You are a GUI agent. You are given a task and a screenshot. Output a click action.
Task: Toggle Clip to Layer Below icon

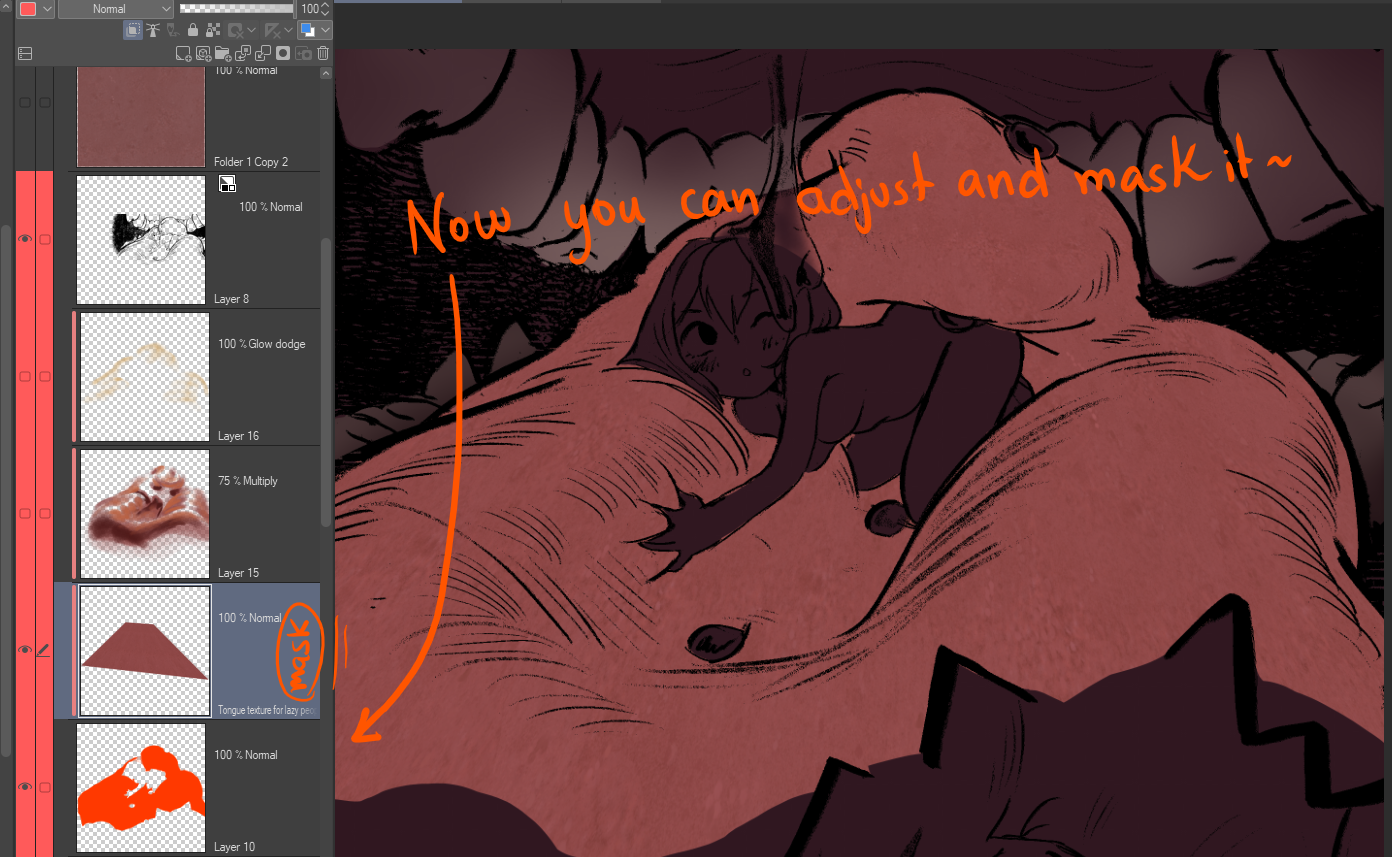pyautogui.click(x=133, y=30)
